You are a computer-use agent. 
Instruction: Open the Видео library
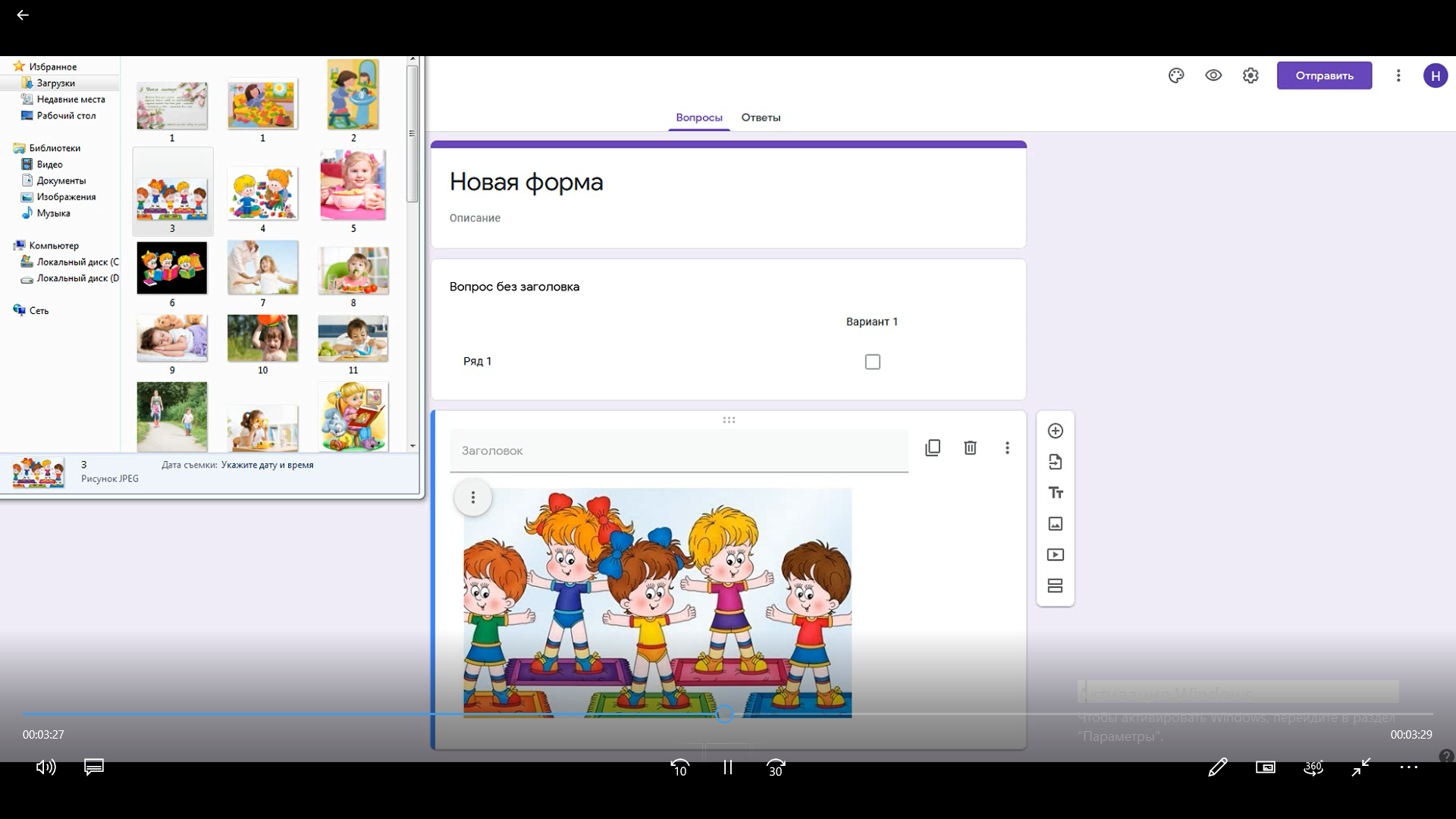[49, 165]
